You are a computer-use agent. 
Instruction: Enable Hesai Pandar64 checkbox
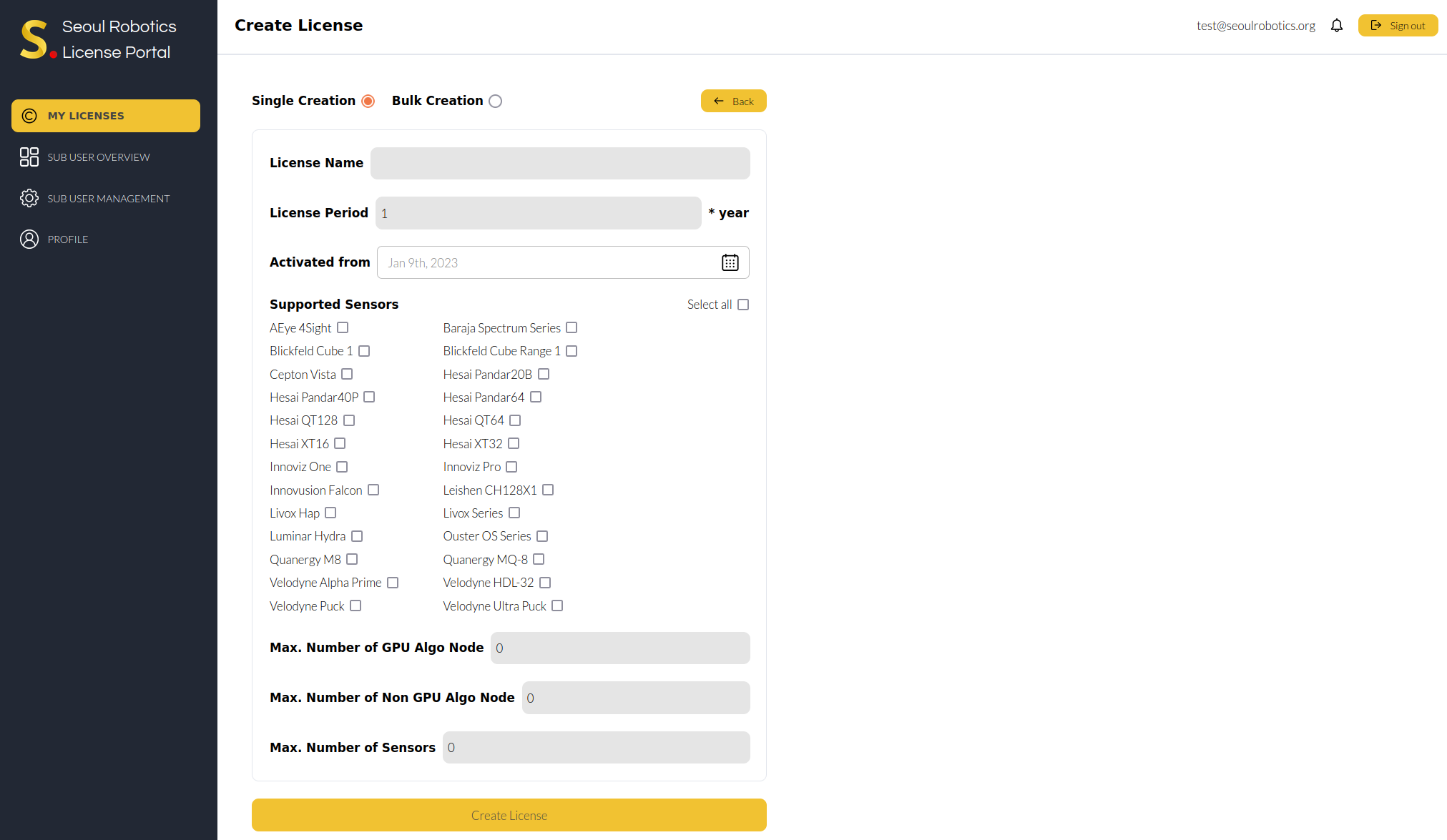coord(536,397)
